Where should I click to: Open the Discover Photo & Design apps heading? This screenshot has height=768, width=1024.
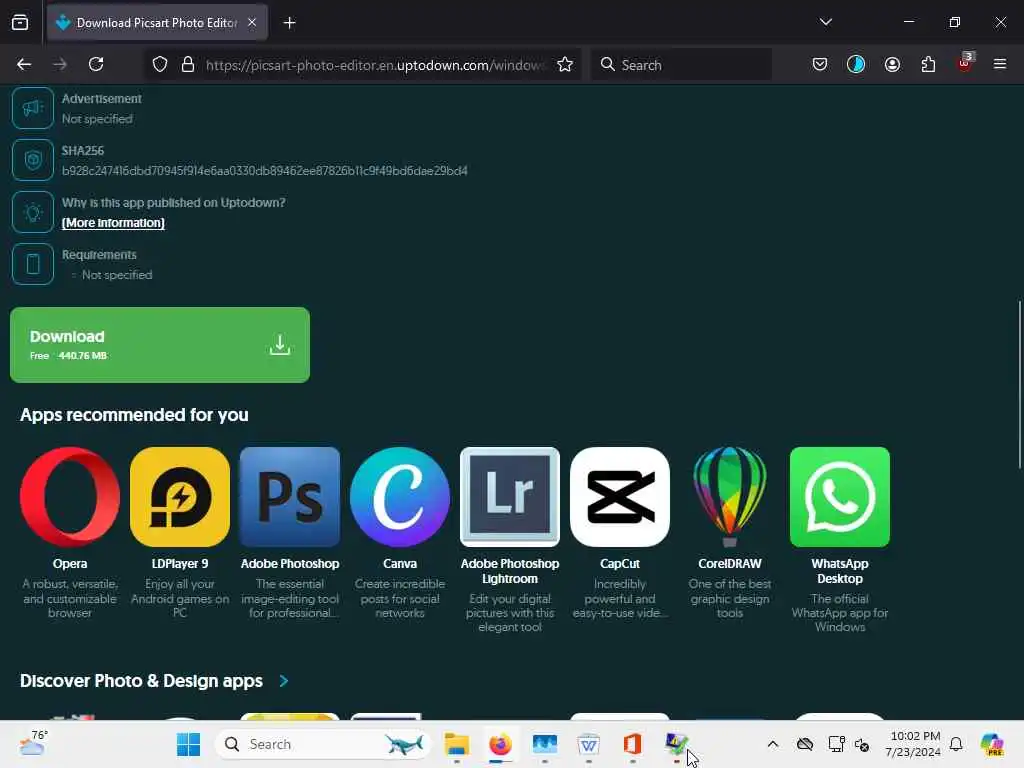click(141, 680)
